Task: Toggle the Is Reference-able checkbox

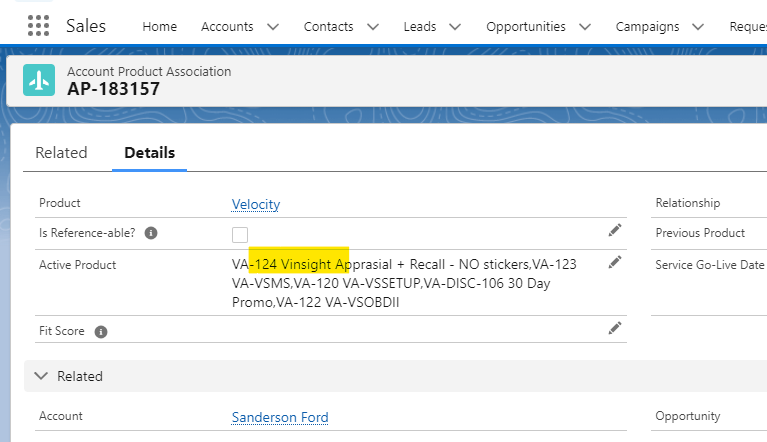Action: pos(240,235)
